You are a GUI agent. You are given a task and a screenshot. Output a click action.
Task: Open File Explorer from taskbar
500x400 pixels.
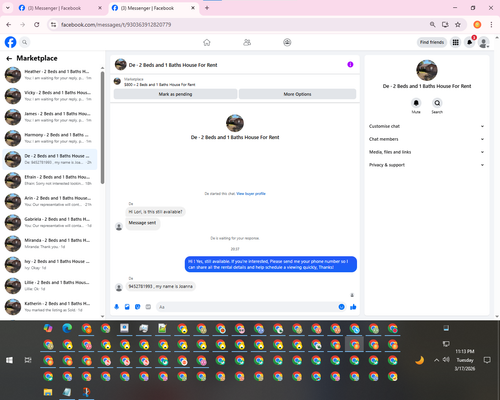pos(48,392)
